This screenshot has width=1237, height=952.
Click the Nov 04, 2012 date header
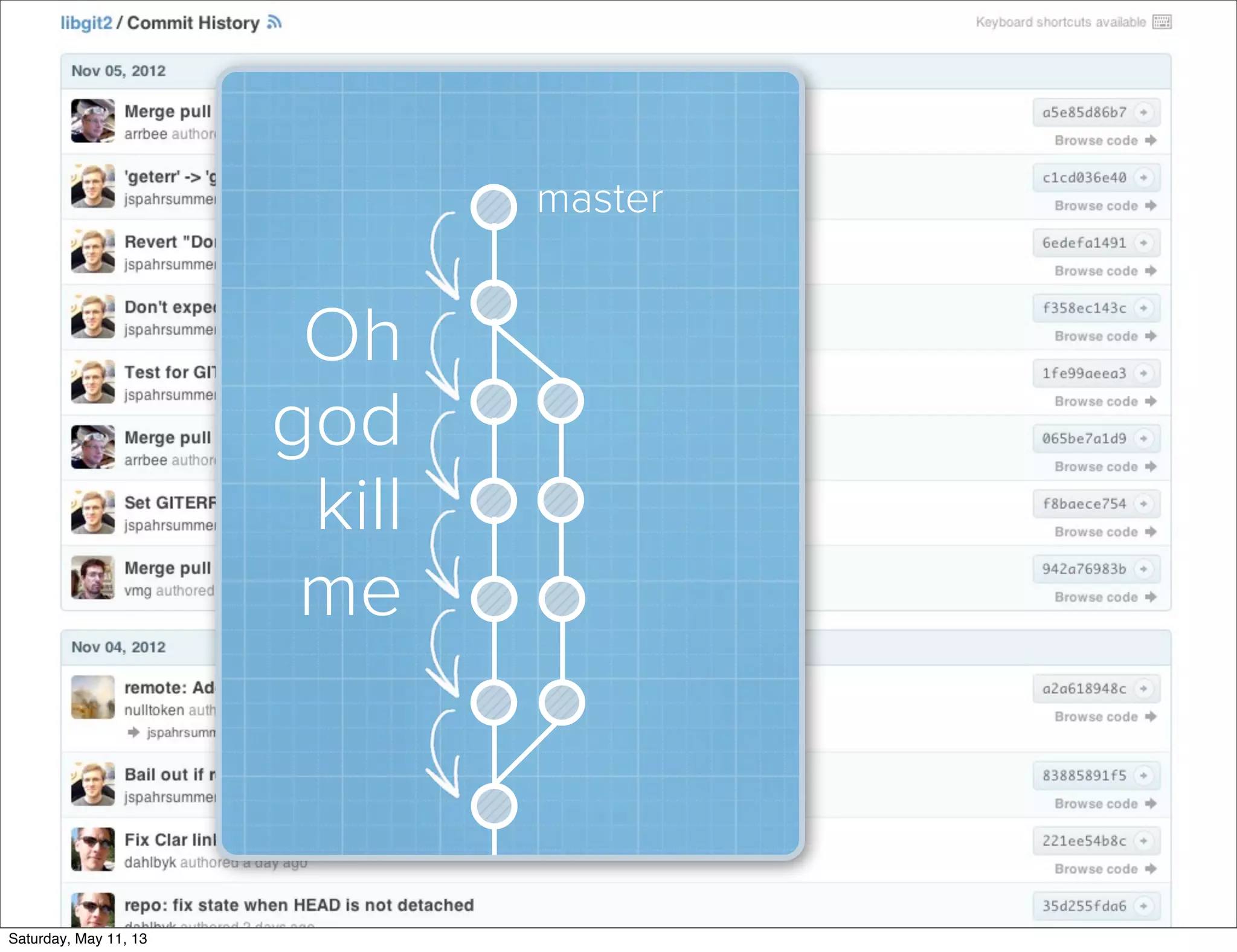point(118,647)
